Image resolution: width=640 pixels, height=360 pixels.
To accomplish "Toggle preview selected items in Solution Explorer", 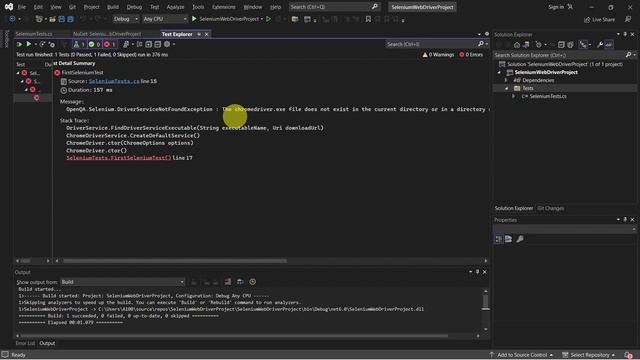I will click(x=609, y=44).
